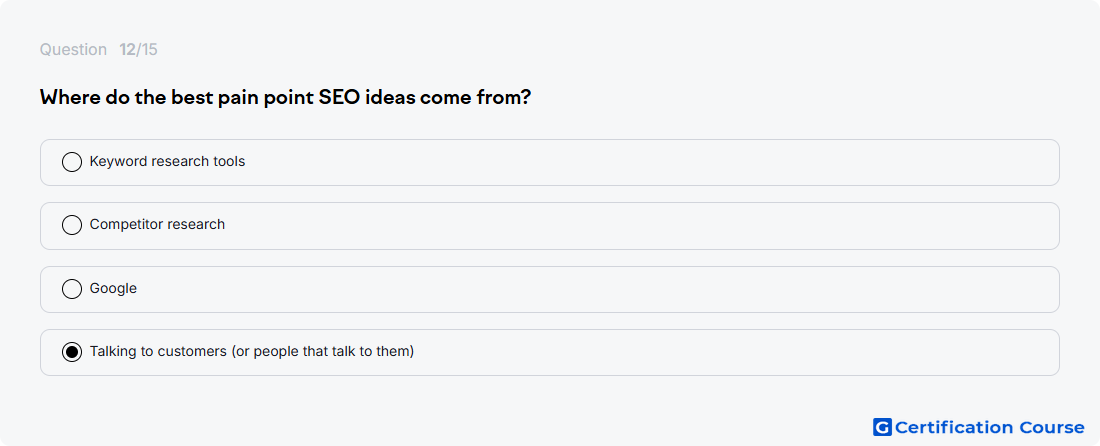Viewport: 1100px width, 446px height.
Task: Click the selected Talking to customers radio
Action: coord(72,352)
